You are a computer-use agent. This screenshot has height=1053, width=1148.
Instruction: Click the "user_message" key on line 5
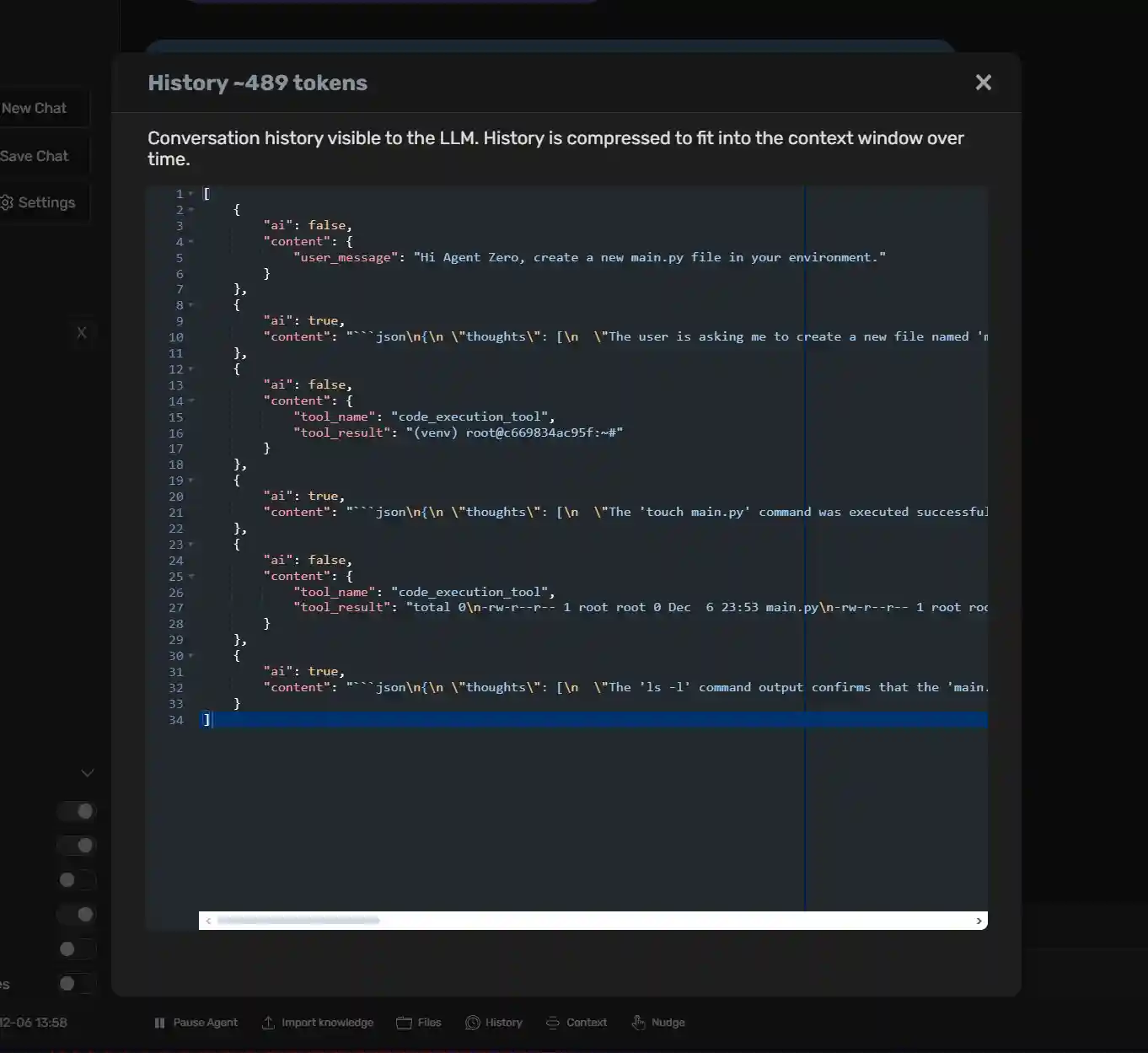click(x=346, y=258)
